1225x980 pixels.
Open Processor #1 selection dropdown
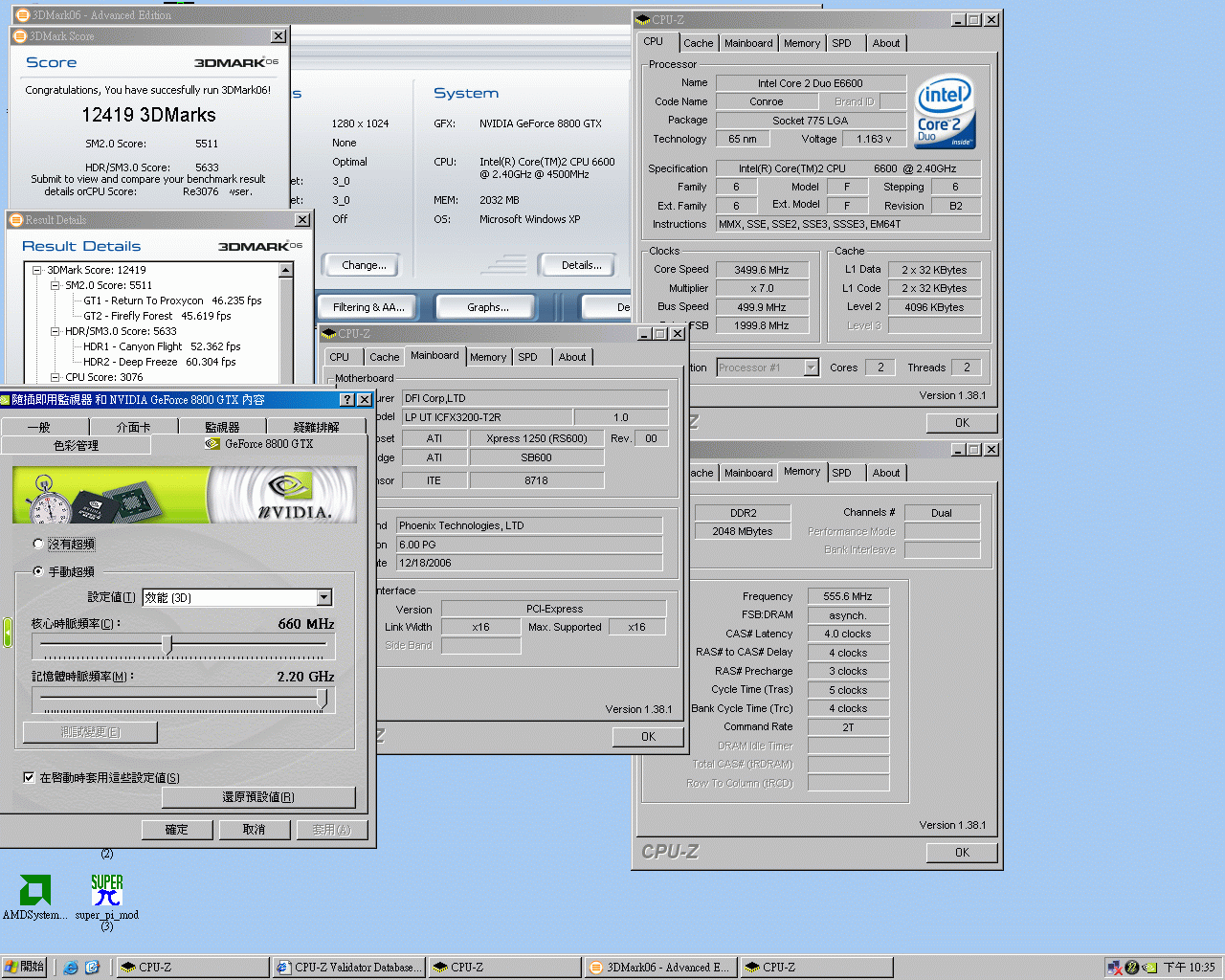tap(812, 367)
